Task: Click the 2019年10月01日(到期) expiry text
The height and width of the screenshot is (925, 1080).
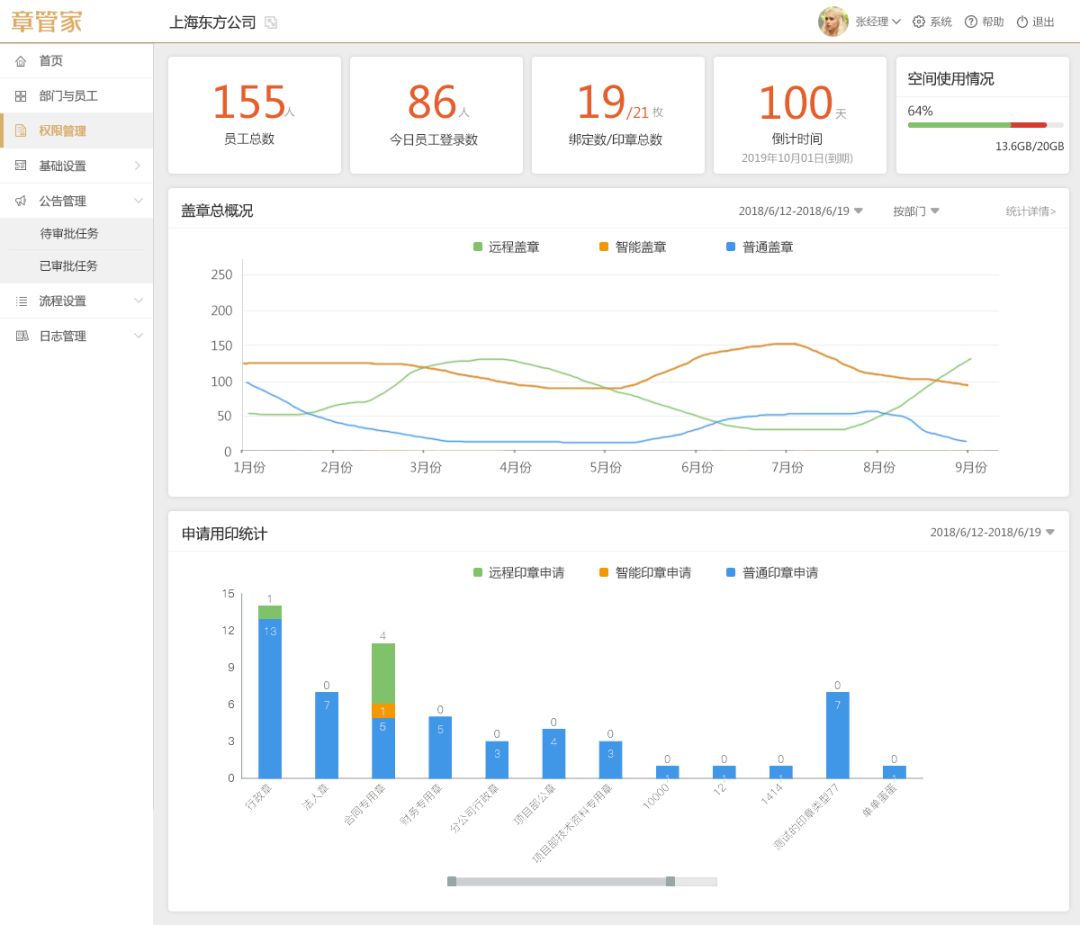Action: [798, 158]
